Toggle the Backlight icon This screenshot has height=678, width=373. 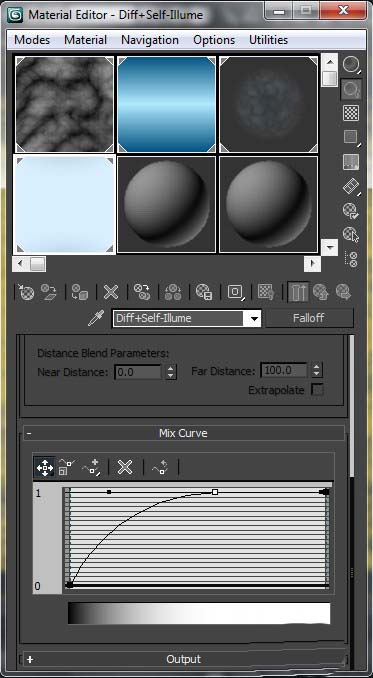(351, 89)
